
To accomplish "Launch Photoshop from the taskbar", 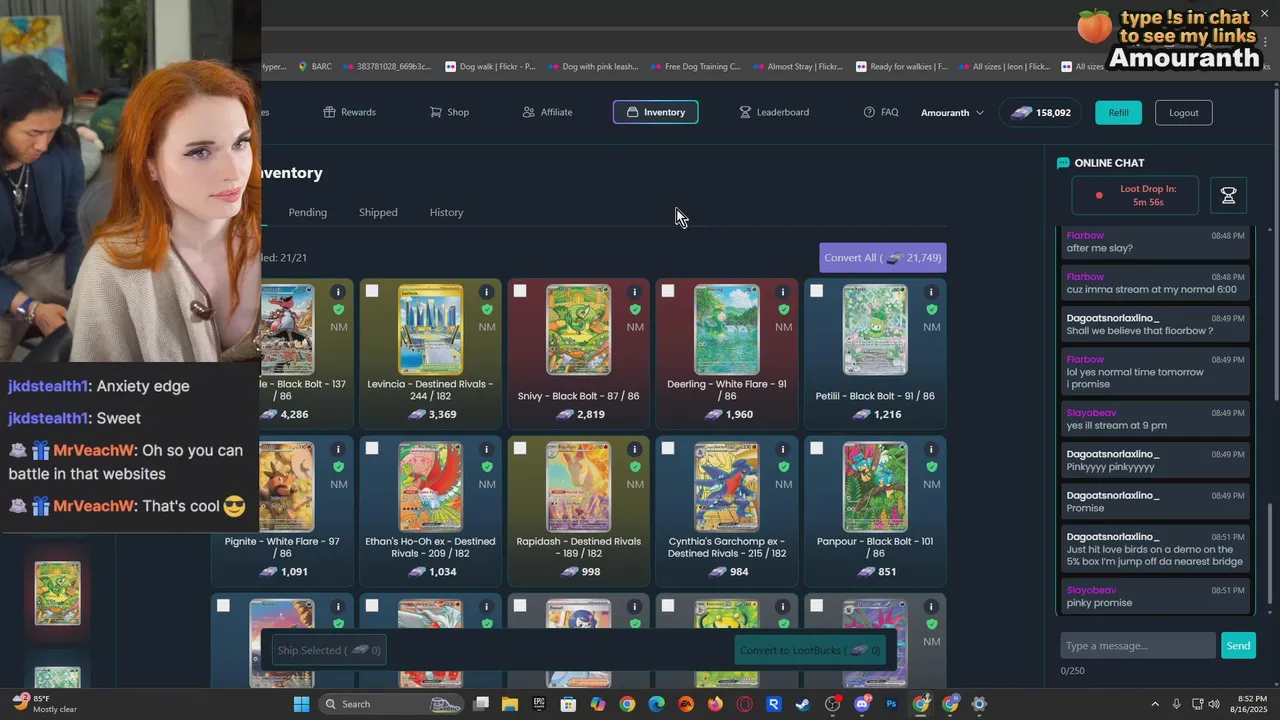I will tap(891, 704).
